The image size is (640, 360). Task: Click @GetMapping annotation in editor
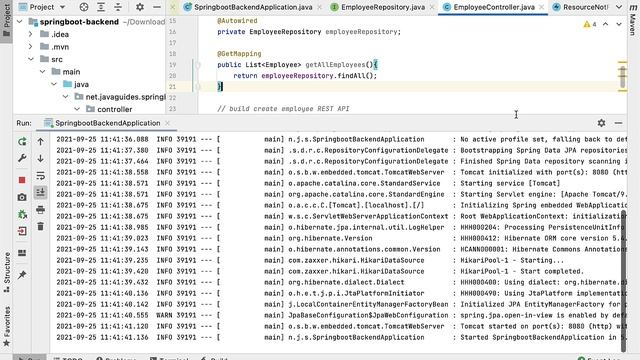click(239, 53)
